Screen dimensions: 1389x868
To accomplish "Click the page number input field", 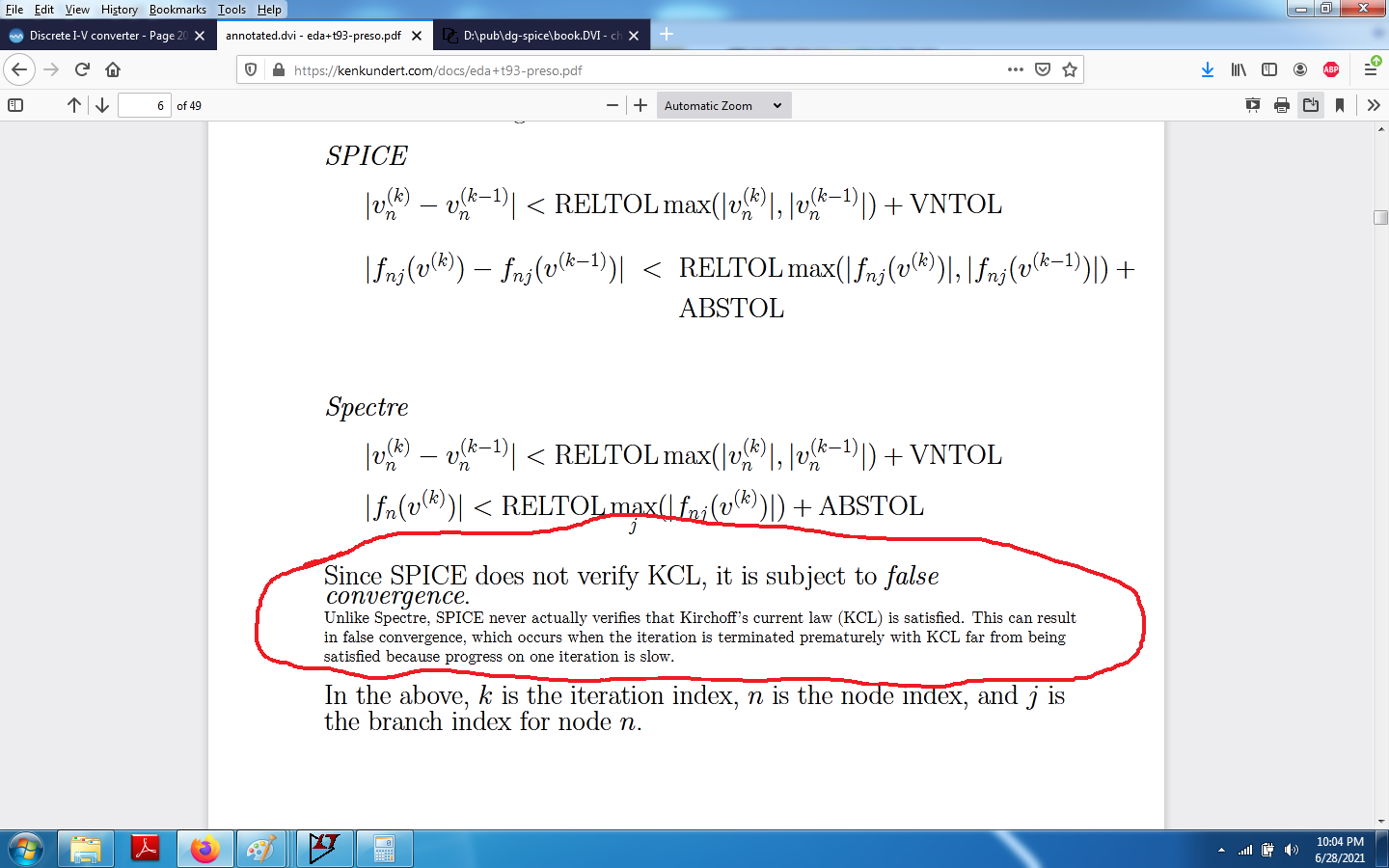I will (x=145, y=105).
